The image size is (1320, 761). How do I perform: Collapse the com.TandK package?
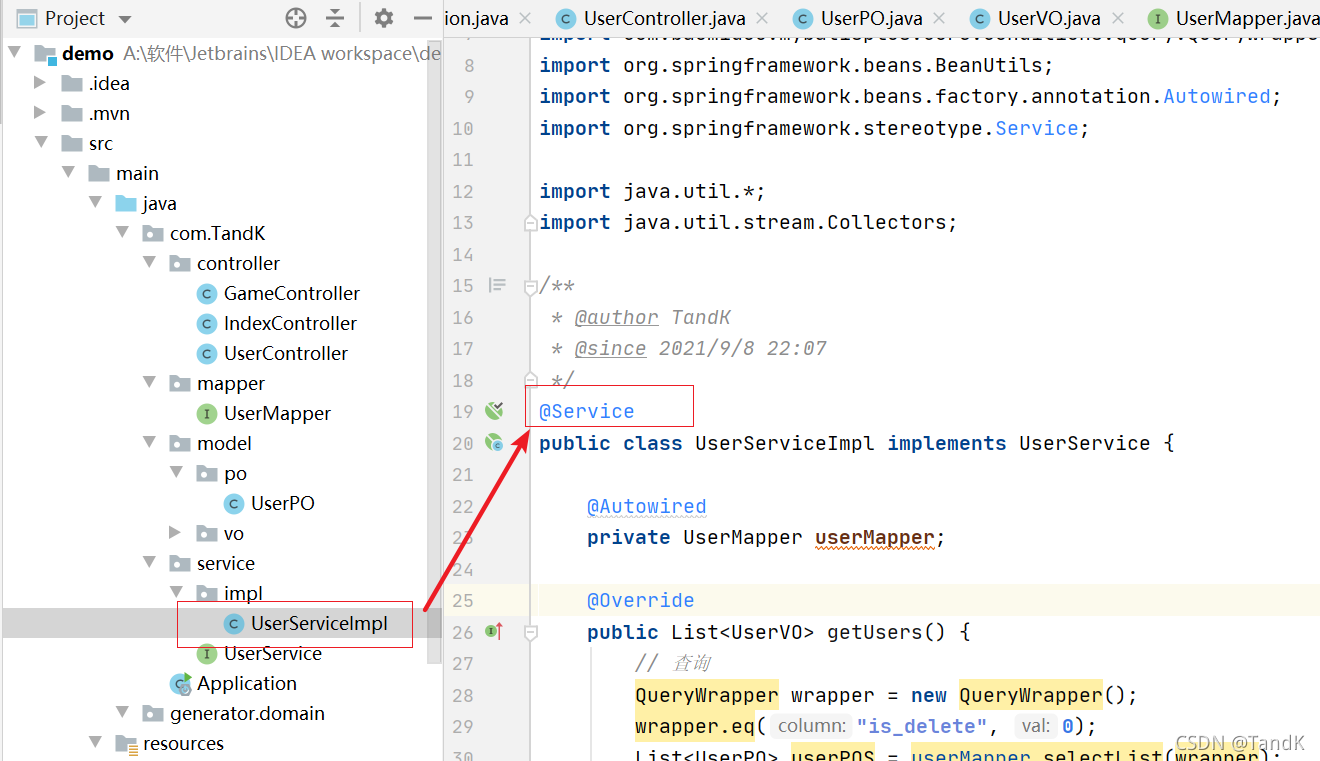122,234
